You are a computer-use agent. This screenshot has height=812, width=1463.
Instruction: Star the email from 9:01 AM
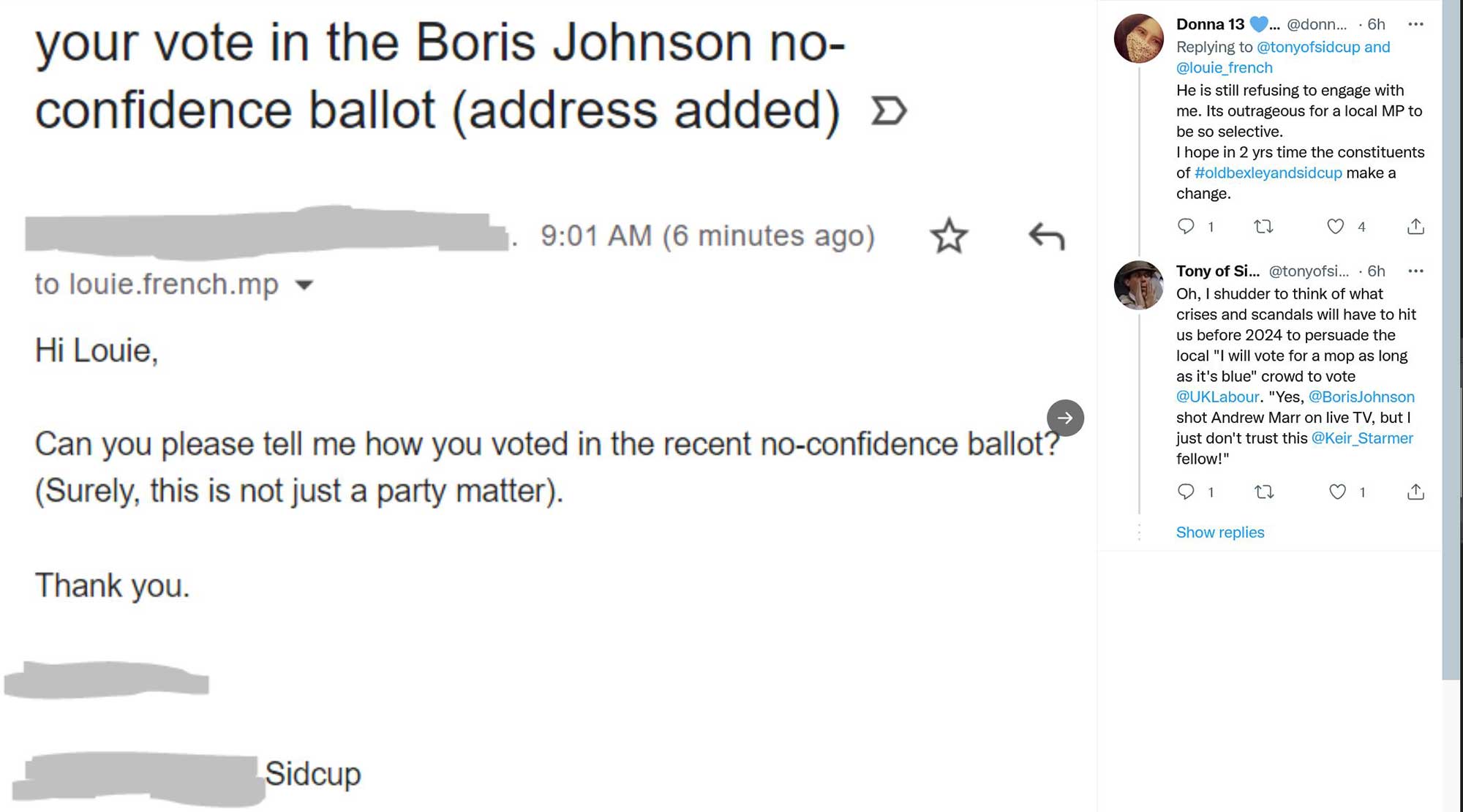[x=949, y=236]
